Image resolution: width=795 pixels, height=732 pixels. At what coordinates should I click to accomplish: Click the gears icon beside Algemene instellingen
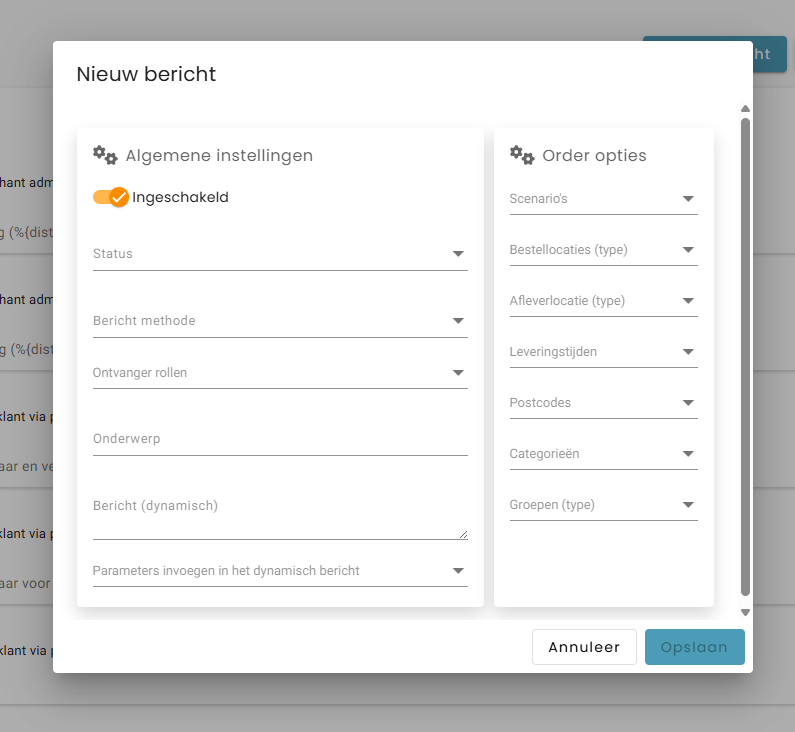click(x=105, y=154)
